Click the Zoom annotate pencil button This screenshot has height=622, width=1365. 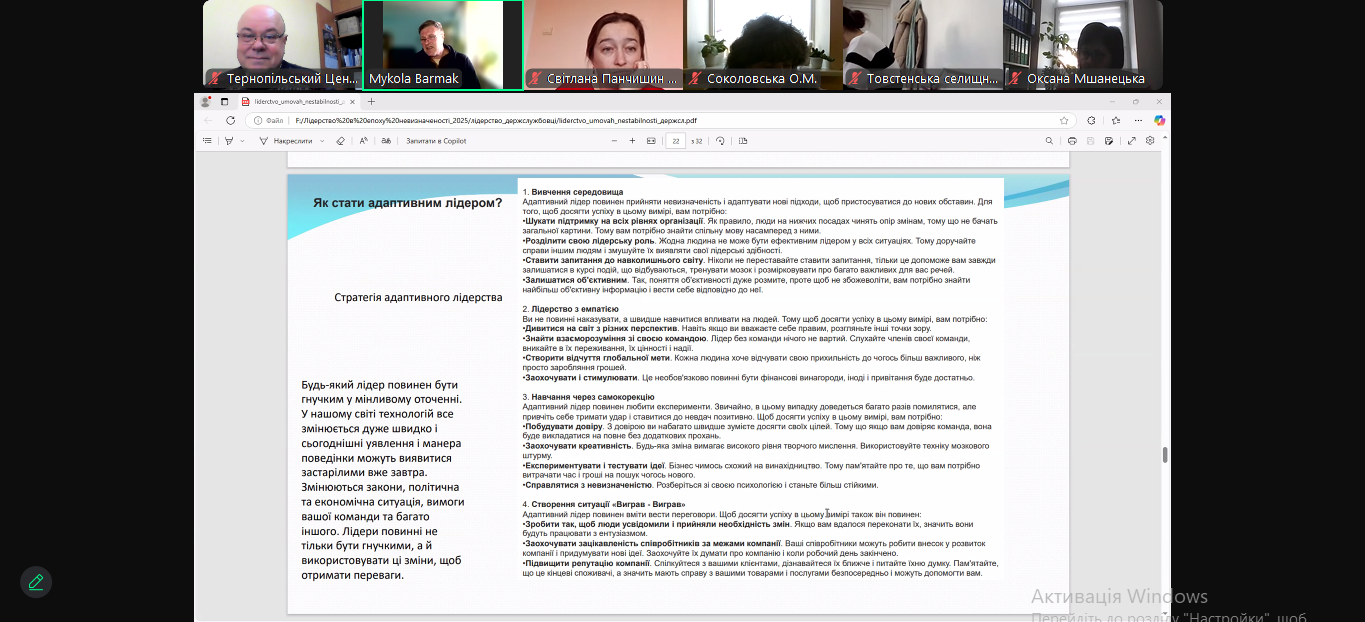[36, 581]
